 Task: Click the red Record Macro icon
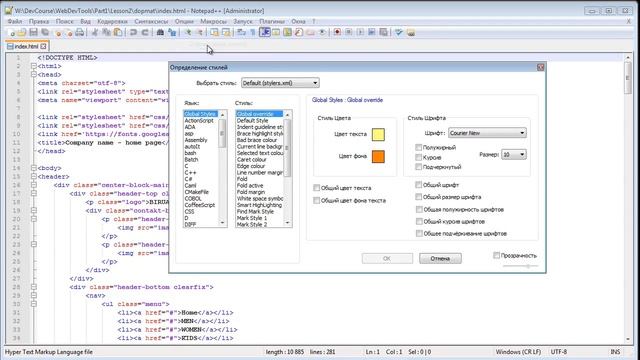click(x=337, y=33)
